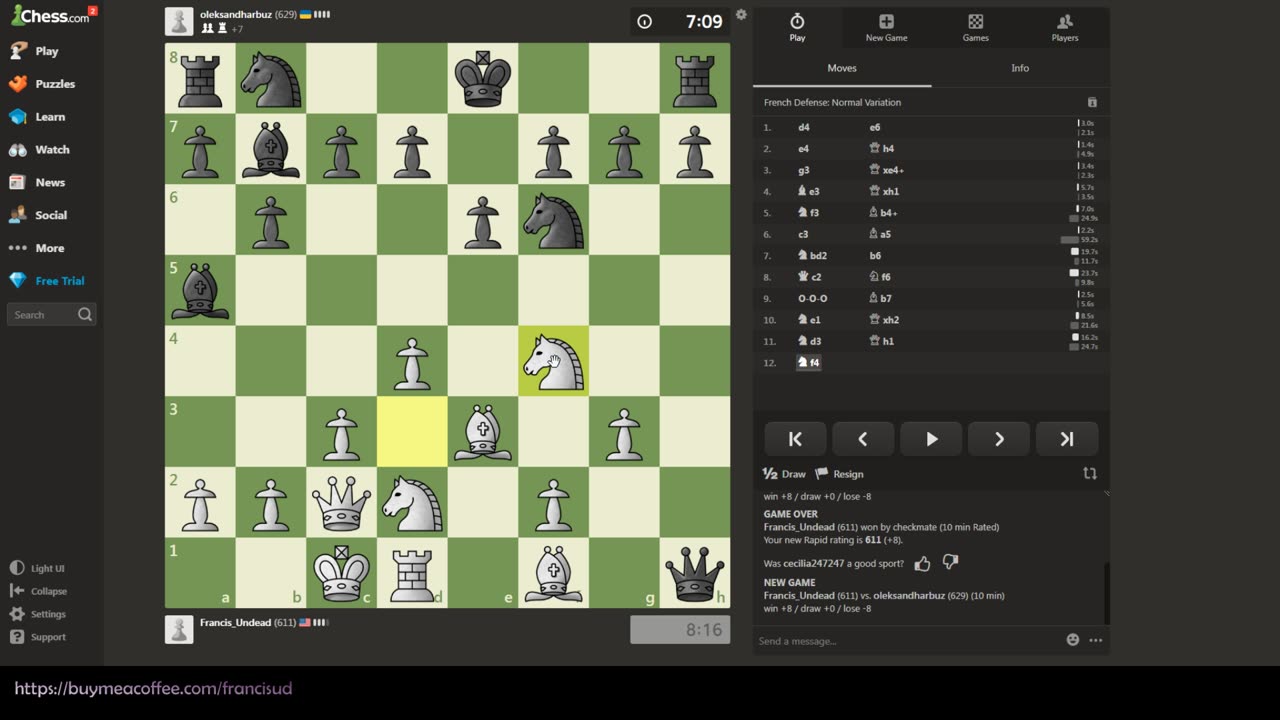Screen dimensions: 1280x720
Task: Click the search magnifier icon
Action: [85, 314]
